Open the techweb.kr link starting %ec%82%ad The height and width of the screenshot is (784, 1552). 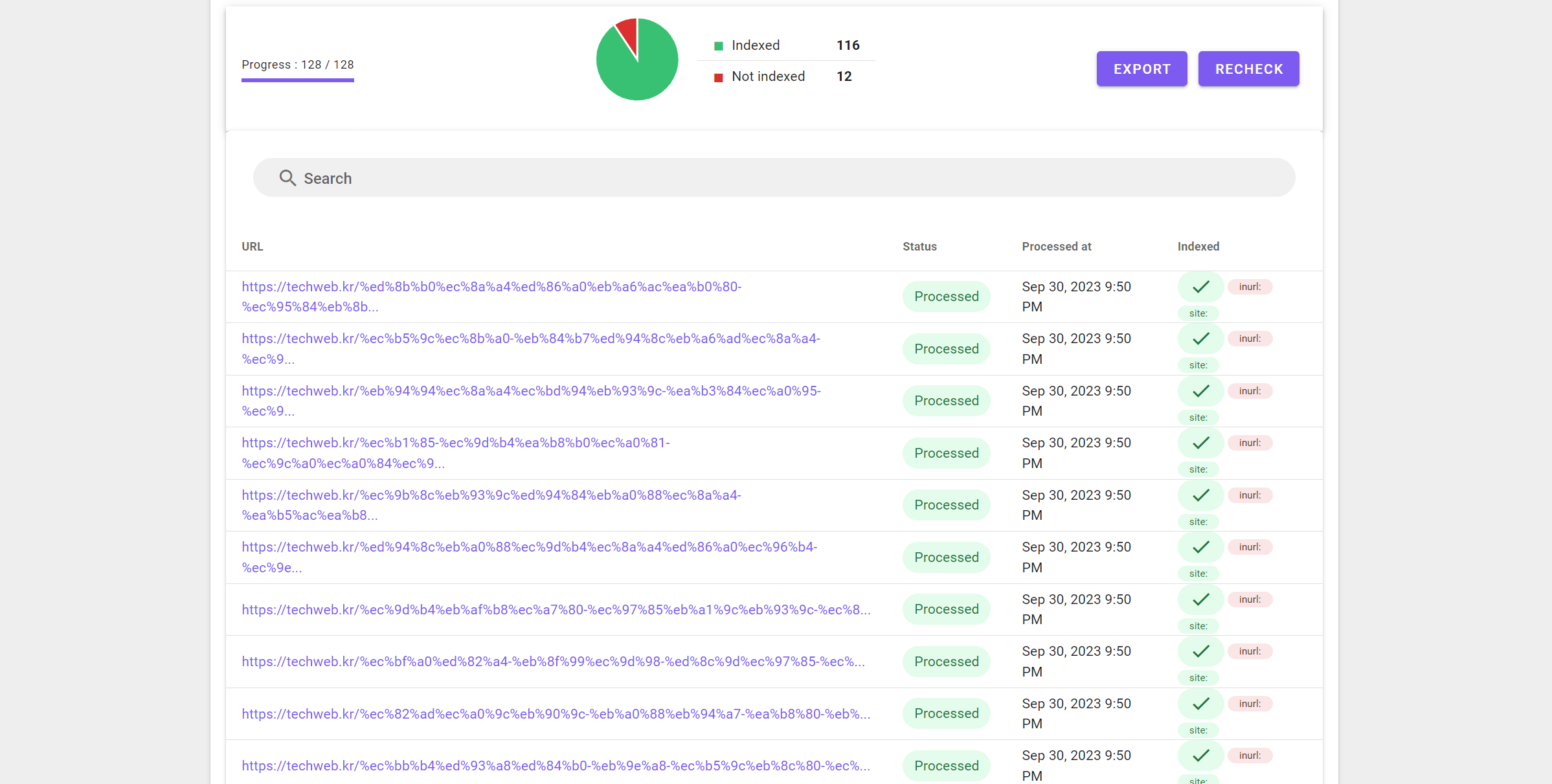click(x=556, y=713)
